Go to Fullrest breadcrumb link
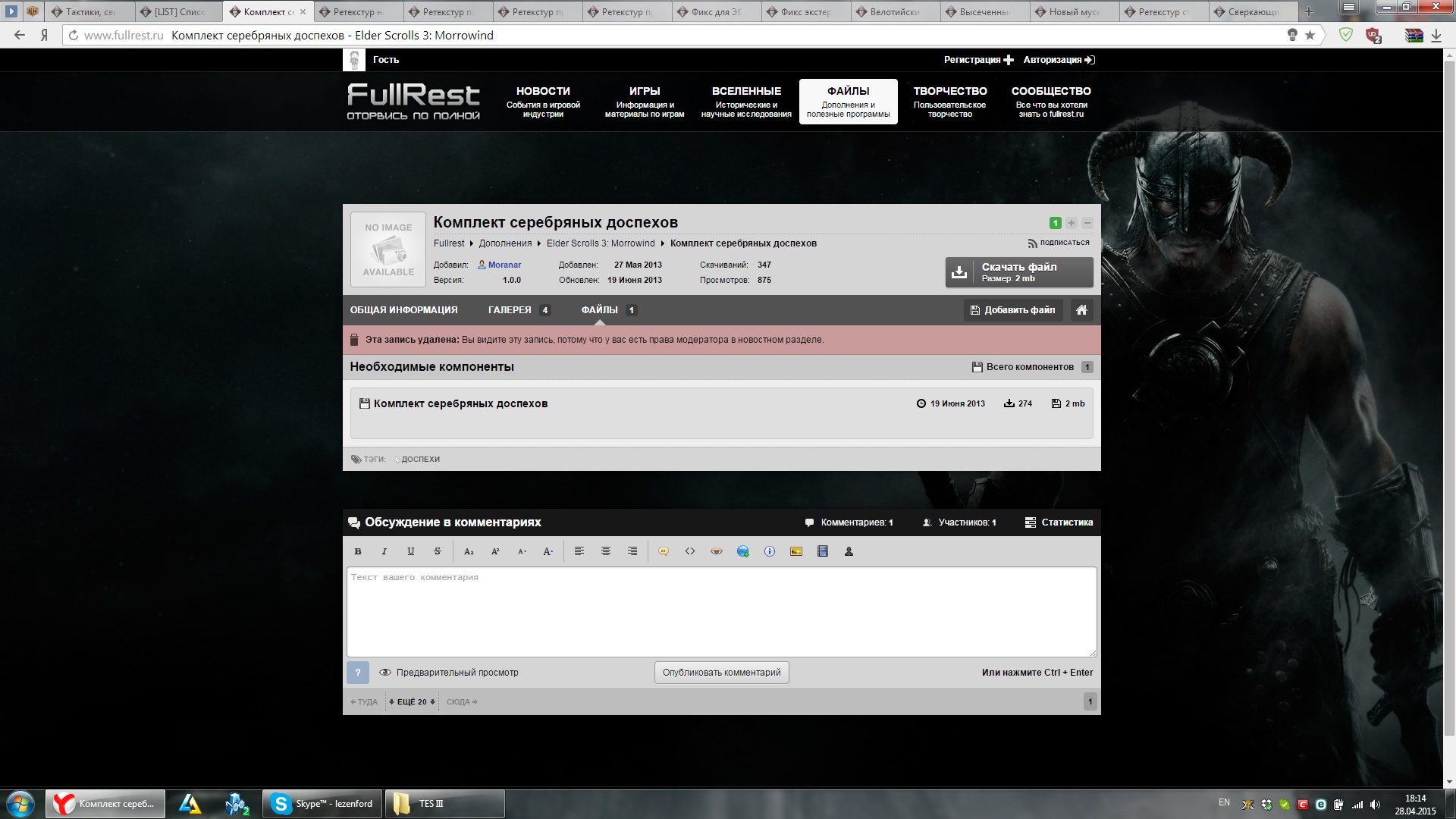 pos(449,243)
